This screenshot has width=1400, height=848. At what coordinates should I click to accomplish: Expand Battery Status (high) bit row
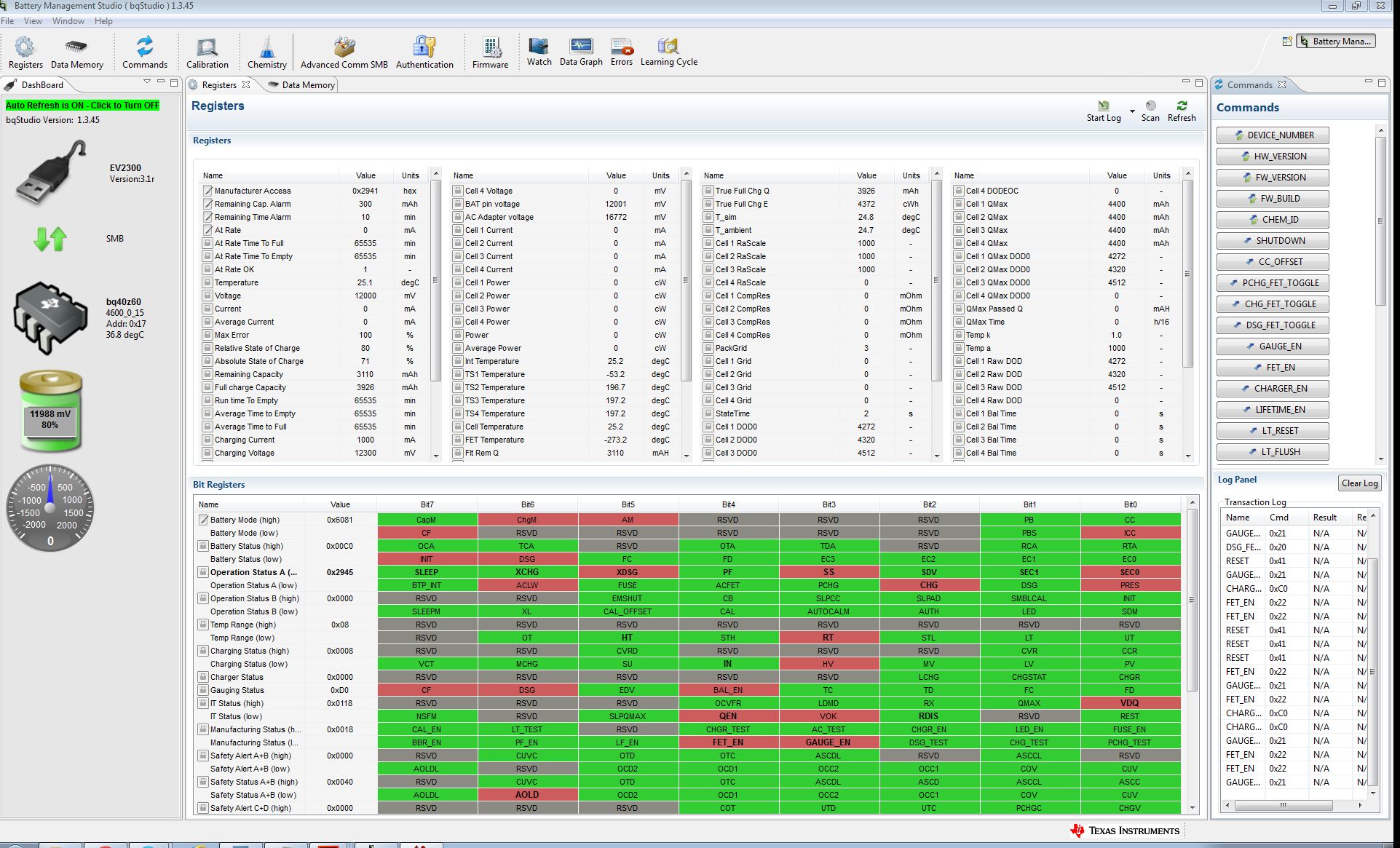(204, 546)
